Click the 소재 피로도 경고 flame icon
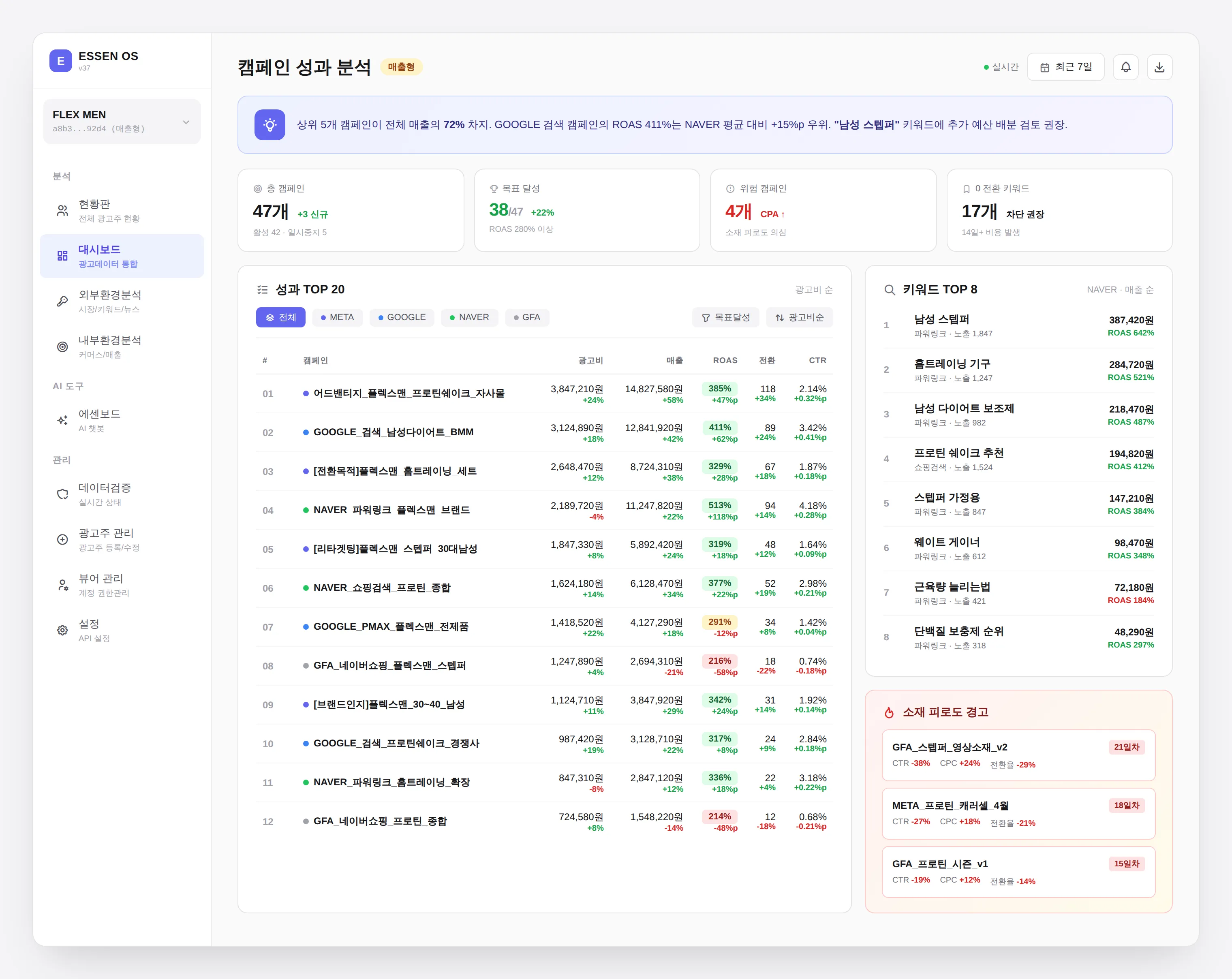This screenshot has width=1232, height=979. pyautogui.click(x=889, y=712)
